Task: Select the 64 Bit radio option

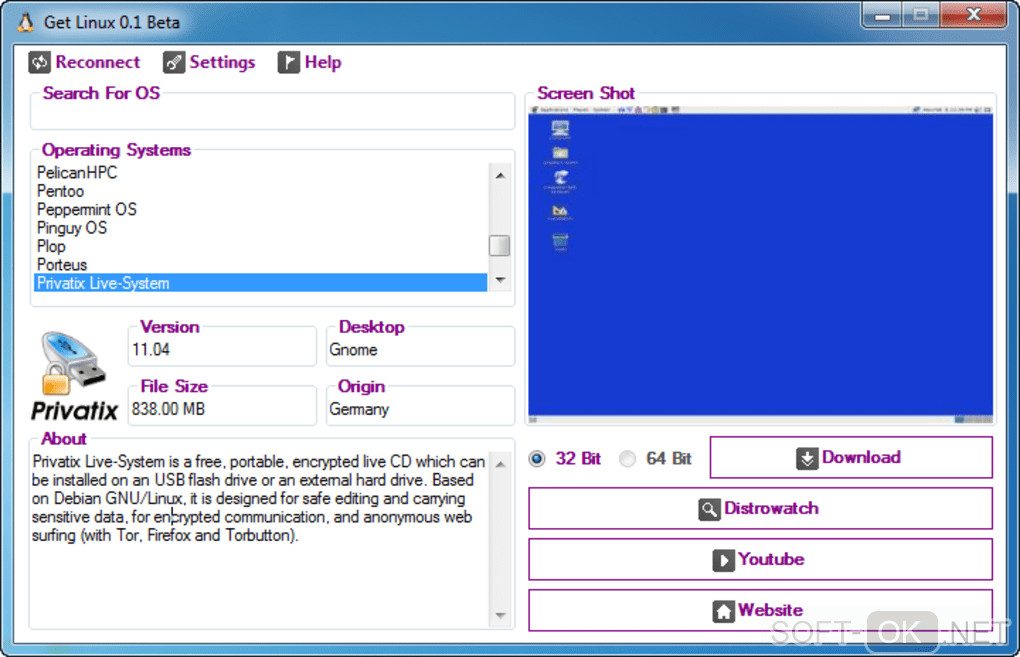Action: click(627, 459)
